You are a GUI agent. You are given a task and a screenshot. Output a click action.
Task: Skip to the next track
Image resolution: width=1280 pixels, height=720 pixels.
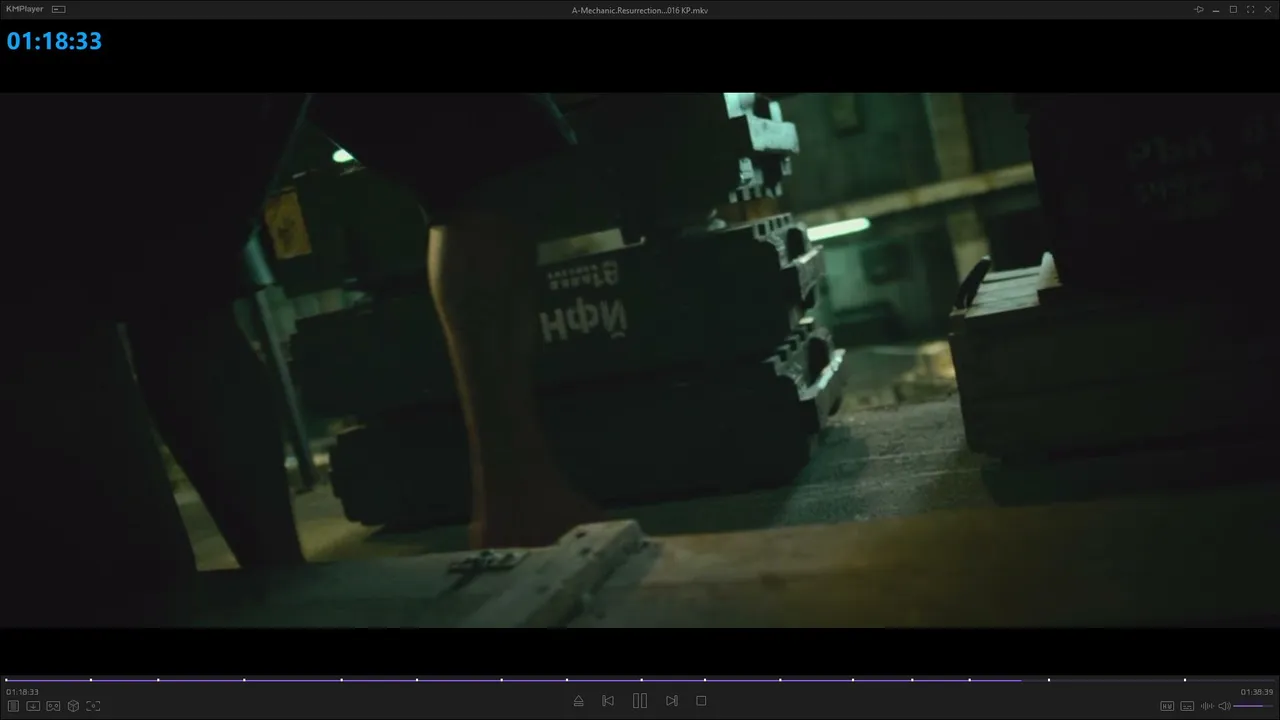pos(672,701)
